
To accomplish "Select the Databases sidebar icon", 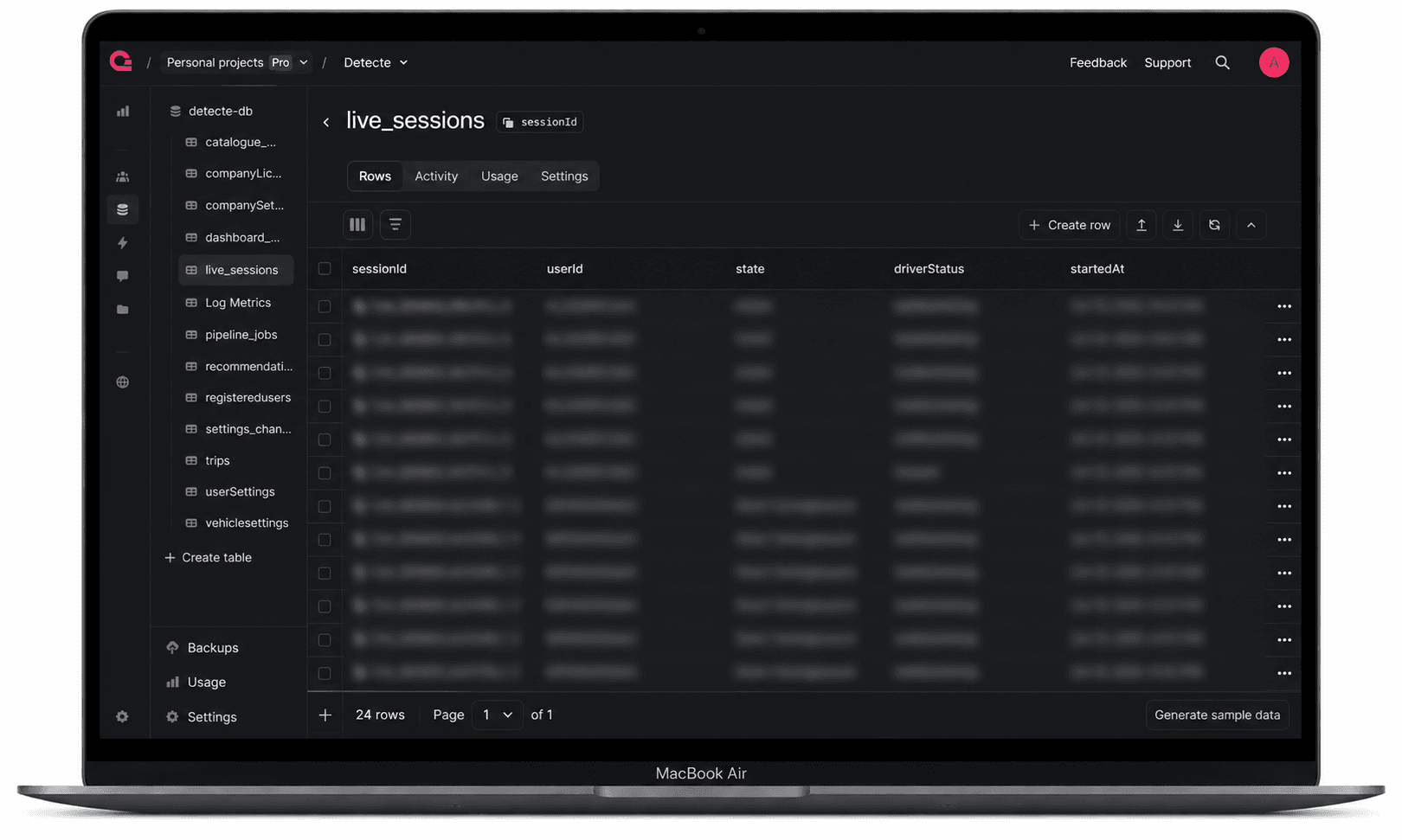I will tap(123, 209).
